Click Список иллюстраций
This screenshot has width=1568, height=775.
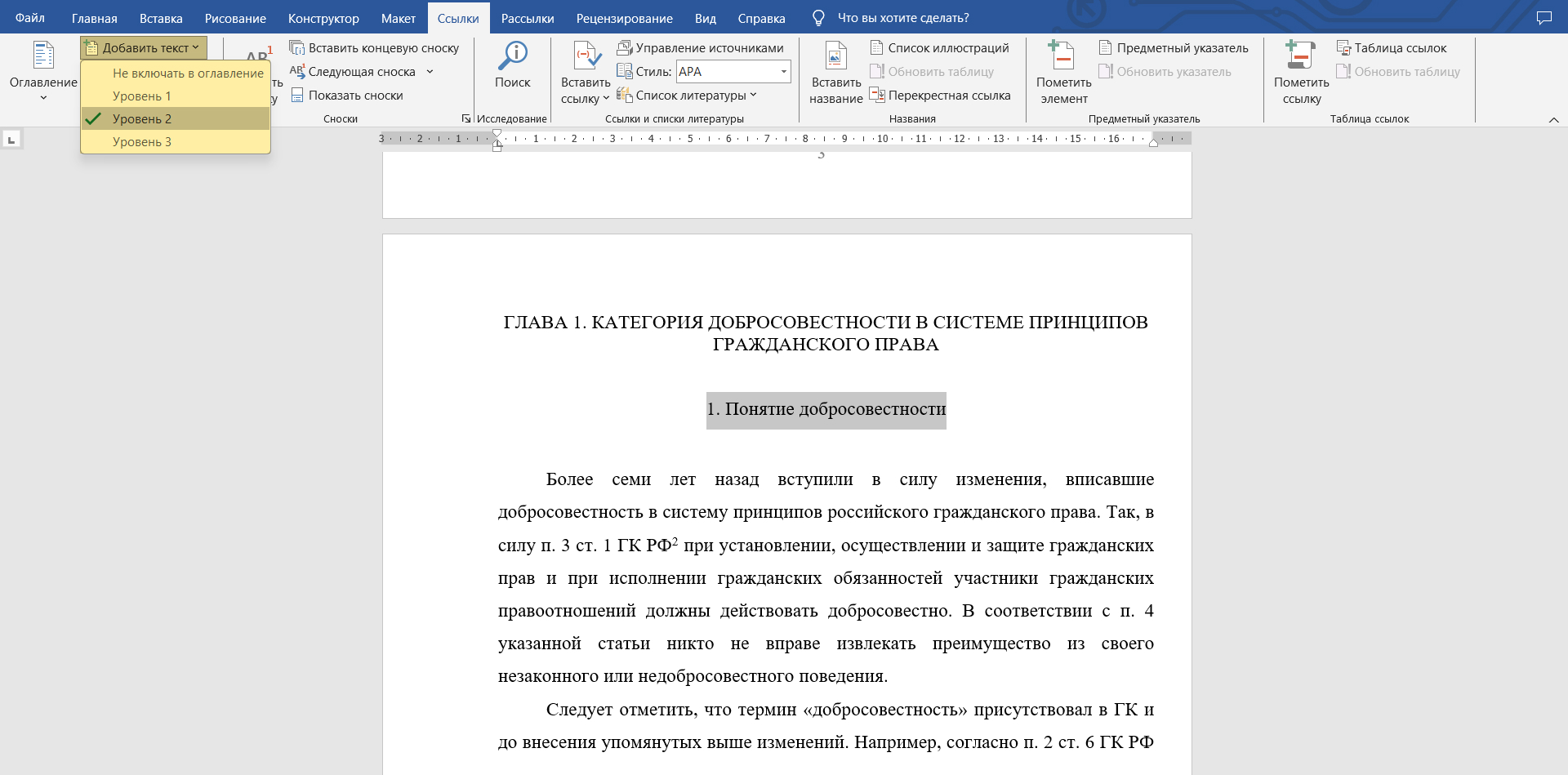pyautogui.click(x=940, y=48)
